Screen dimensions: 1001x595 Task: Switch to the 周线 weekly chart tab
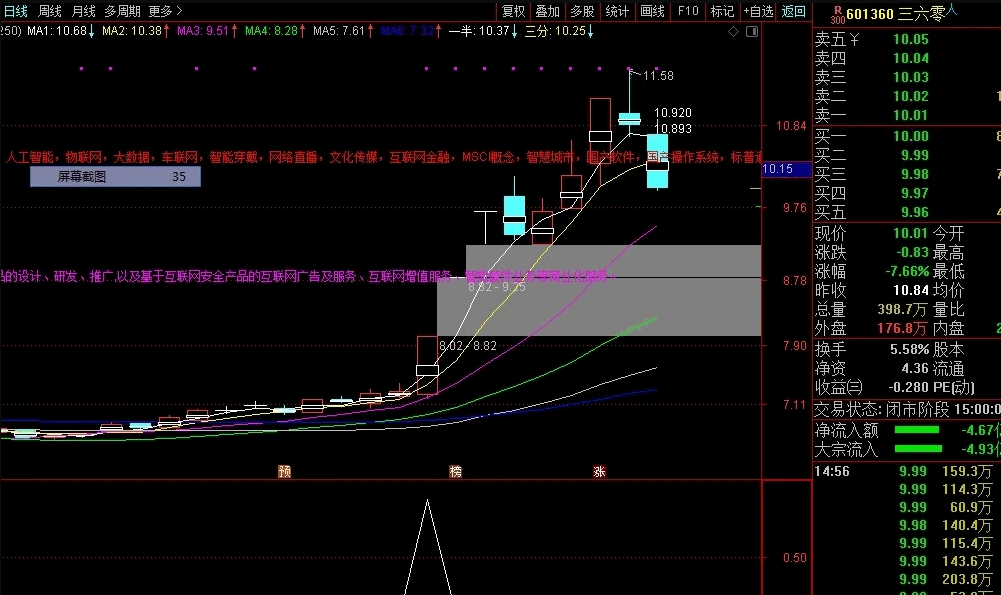tap(50, 11)
